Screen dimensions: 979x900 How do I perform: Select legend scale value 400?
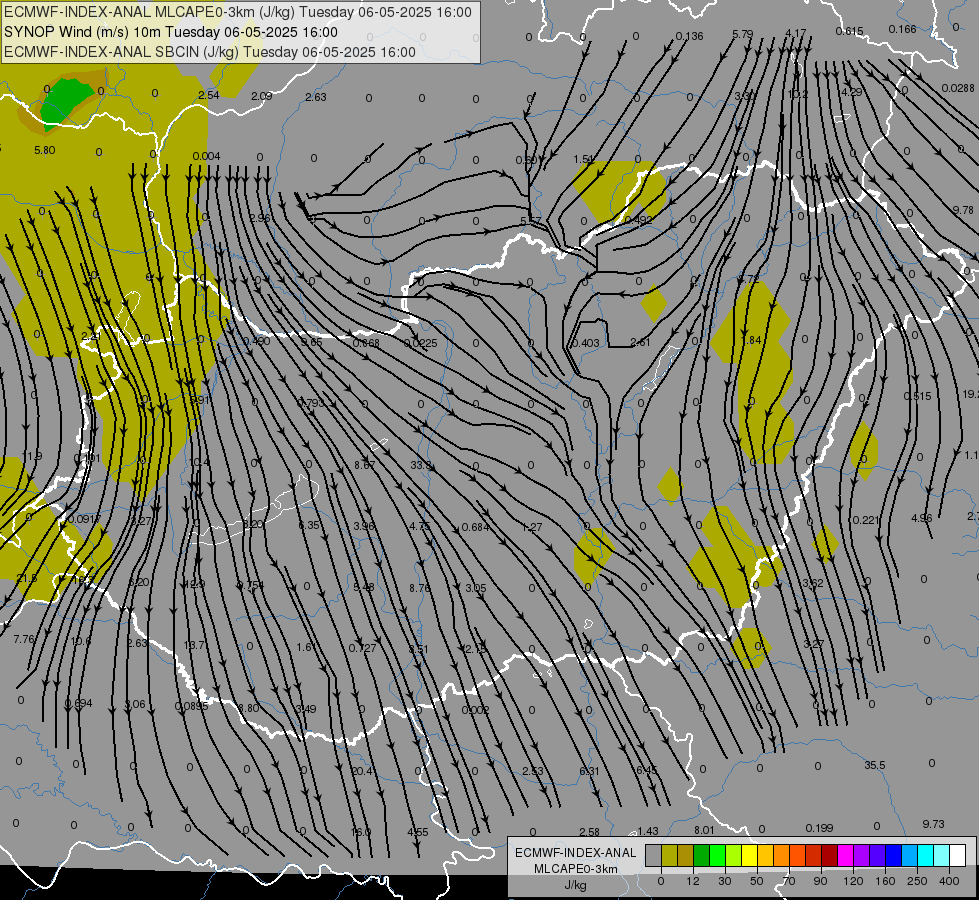point(950,881)
